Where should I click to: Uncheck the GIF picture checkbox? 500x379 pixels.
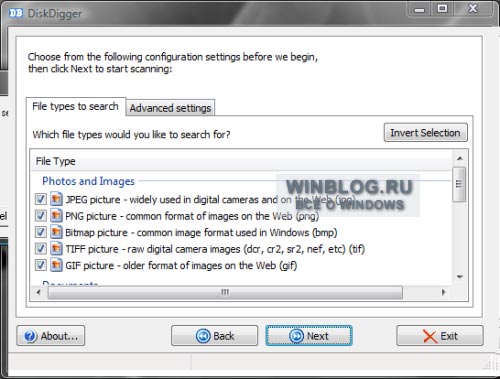41,265
